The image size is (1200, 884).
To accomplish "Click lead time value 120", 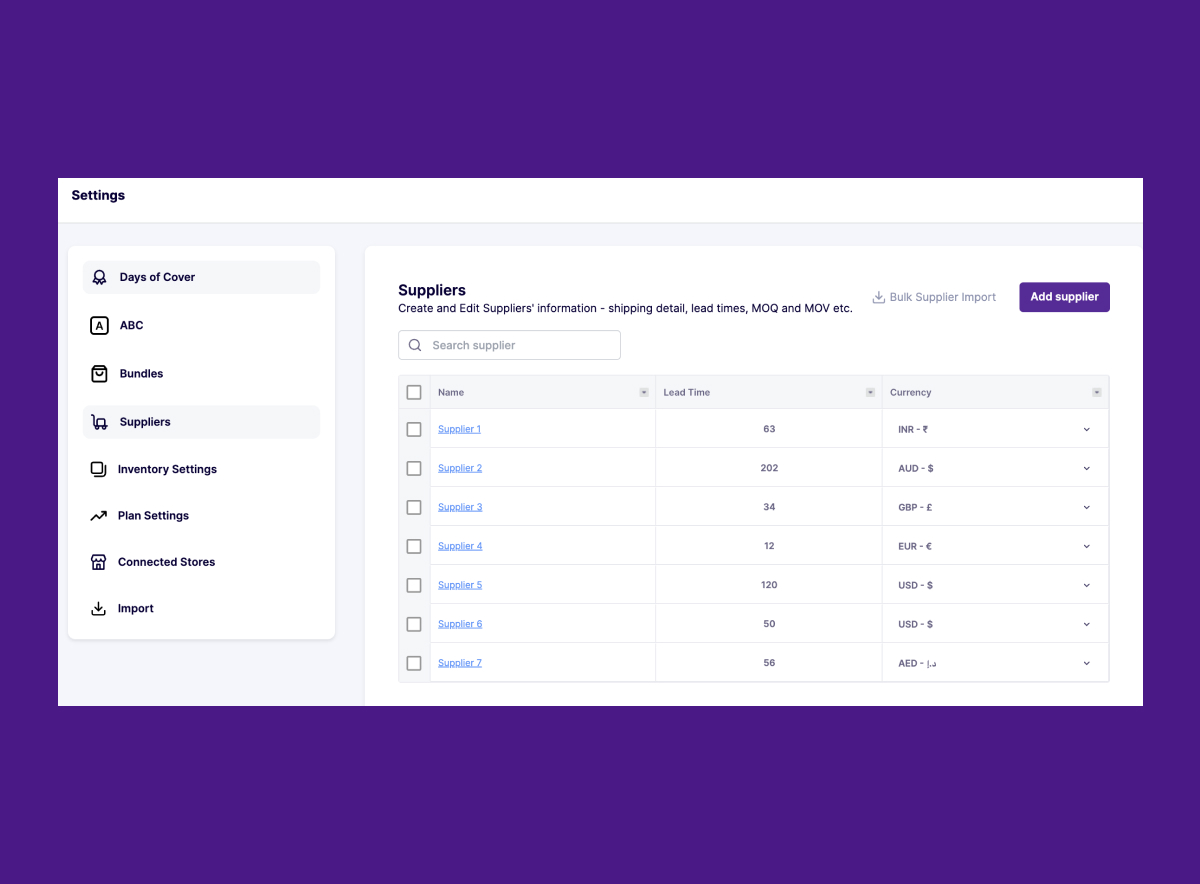I will tap(769, 585).
